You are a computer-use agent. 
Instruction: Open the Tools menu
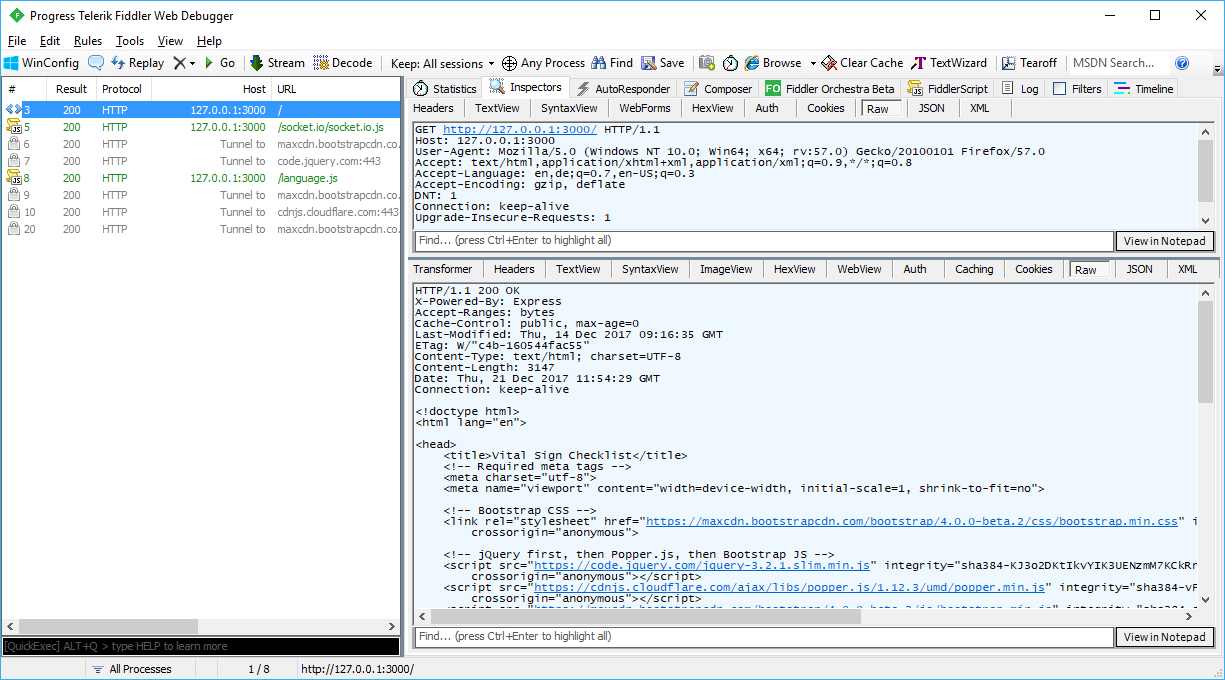[130, 41]
